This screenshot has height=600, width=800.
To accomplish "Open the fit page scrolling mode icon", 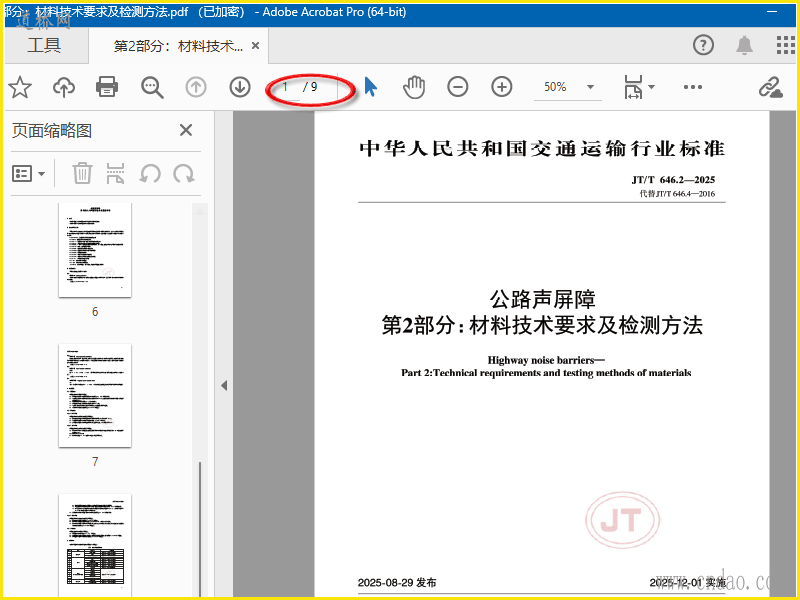I will [x=633, y=87].
